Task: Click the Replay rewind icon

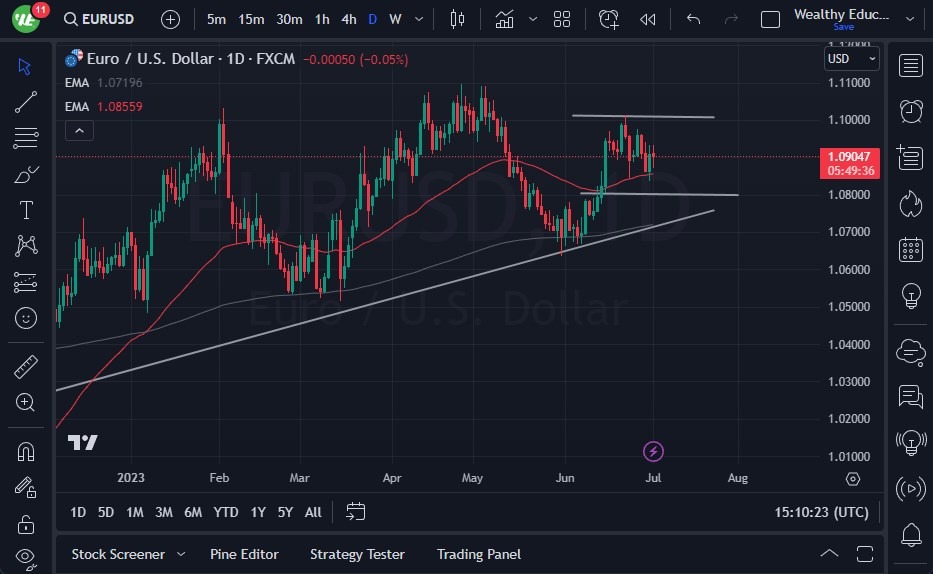Action: [x=648, y=19]
